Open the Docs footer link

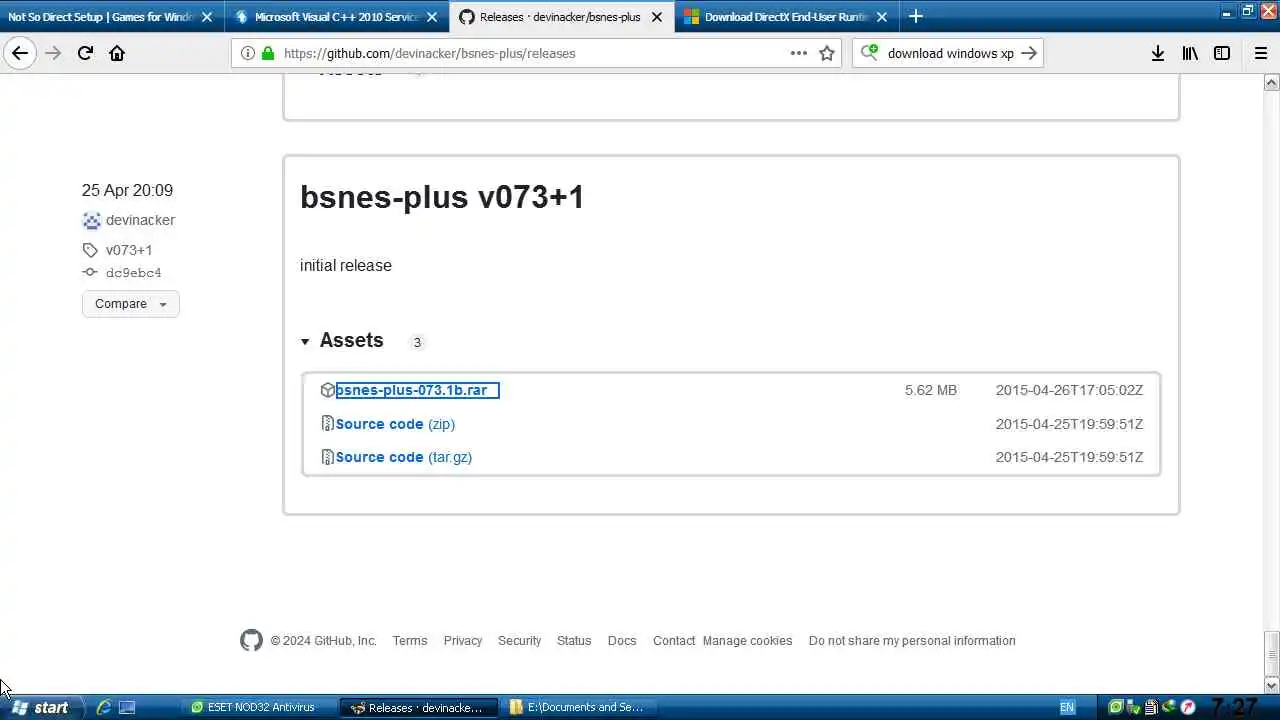[x=622, y=641]
